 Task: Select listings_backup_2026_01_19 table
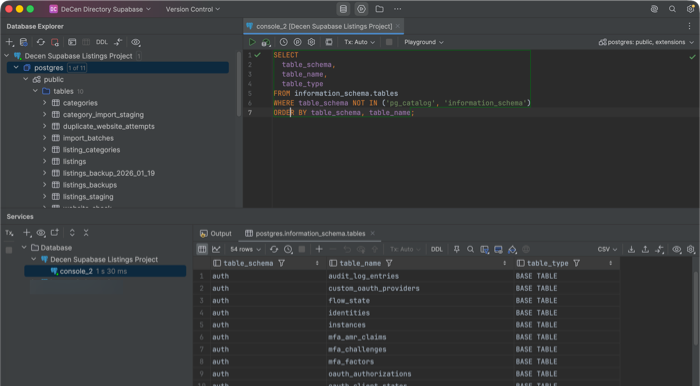click(x=108, y=173)
